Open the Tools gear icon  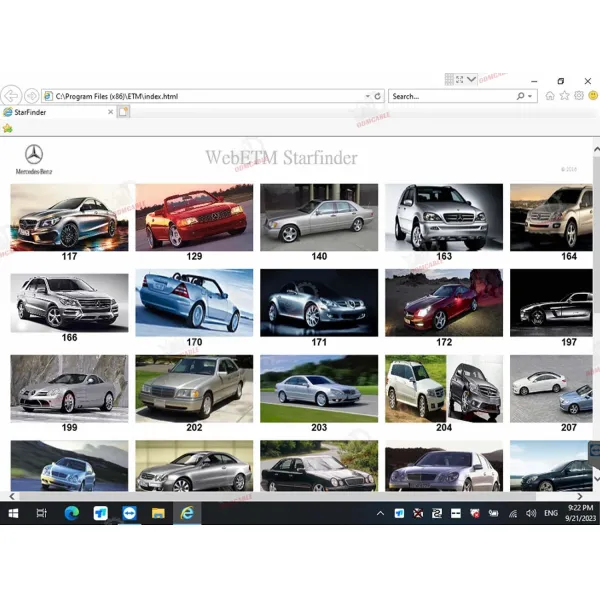(x=579, y=96)
